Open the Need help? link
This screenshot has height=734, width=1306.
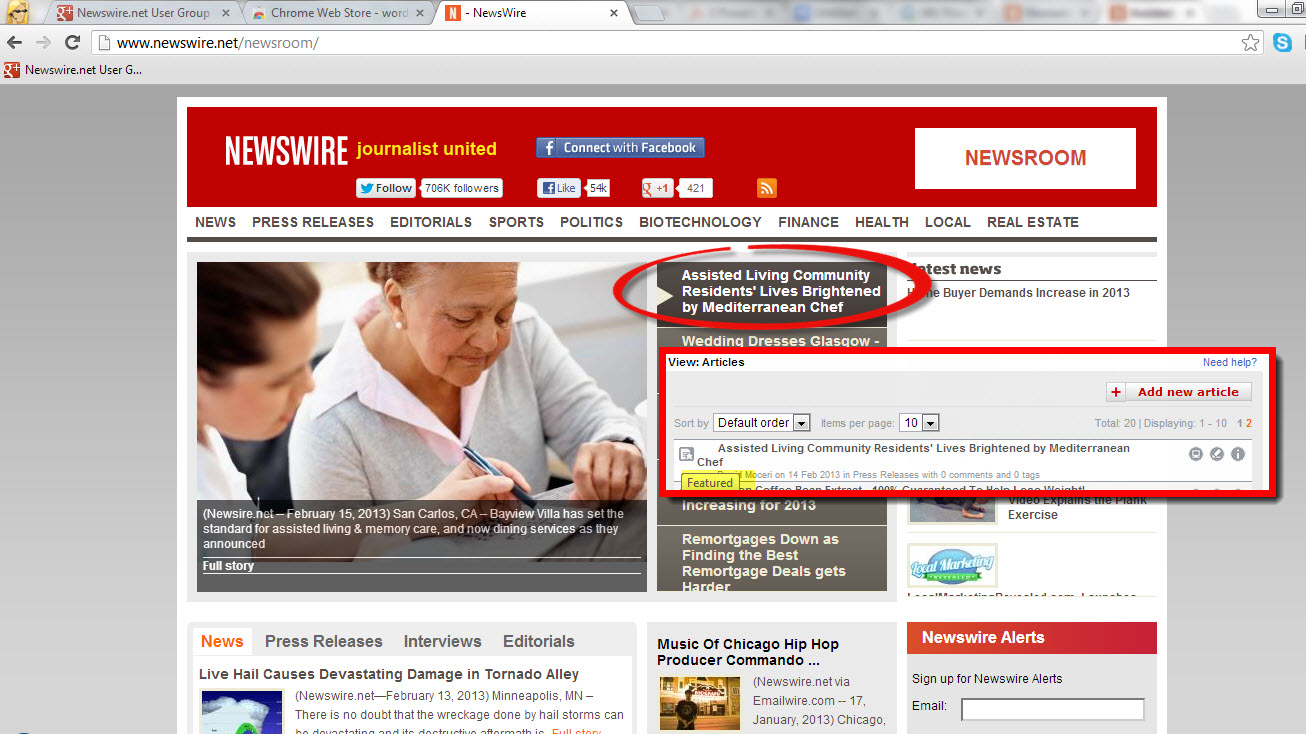tap(1229, 362)
